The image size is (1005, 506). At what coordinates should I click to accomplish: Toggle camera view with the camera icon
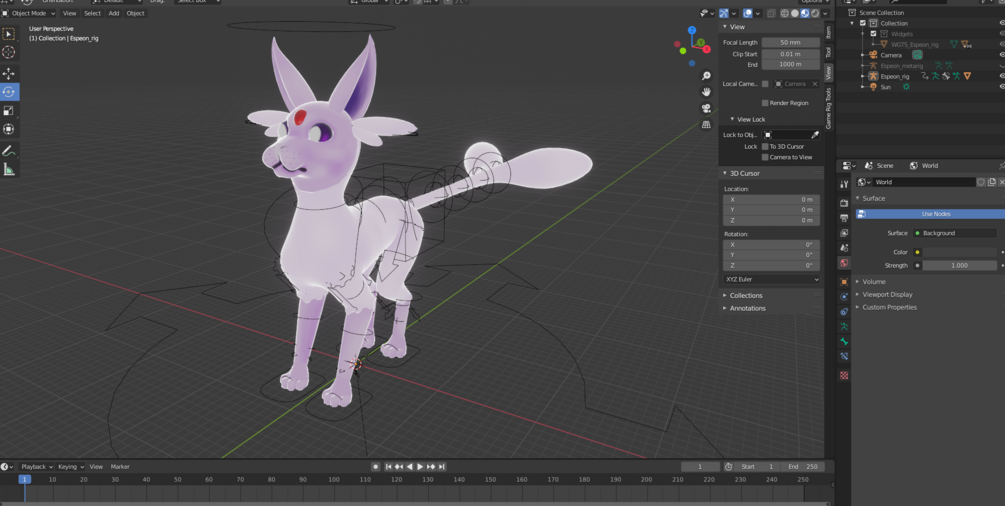(x=706, y=108)
